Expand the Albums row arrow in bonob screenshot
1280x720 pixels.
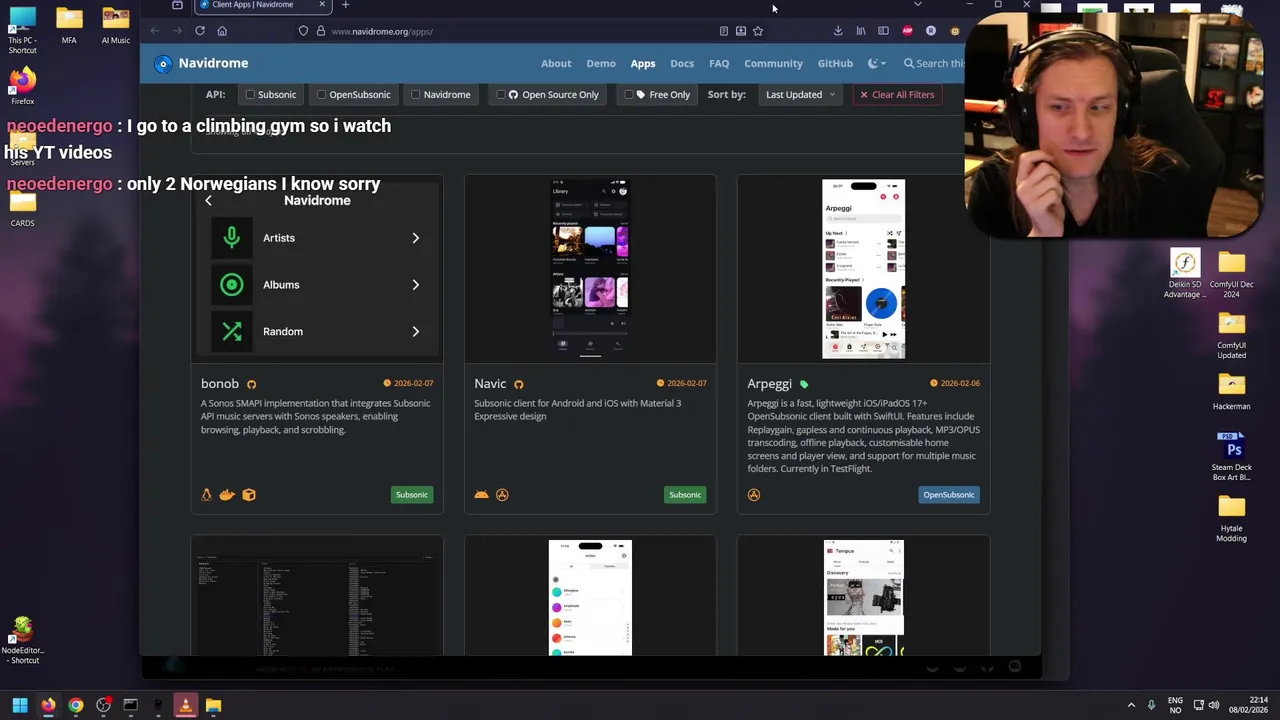[416, 285]
